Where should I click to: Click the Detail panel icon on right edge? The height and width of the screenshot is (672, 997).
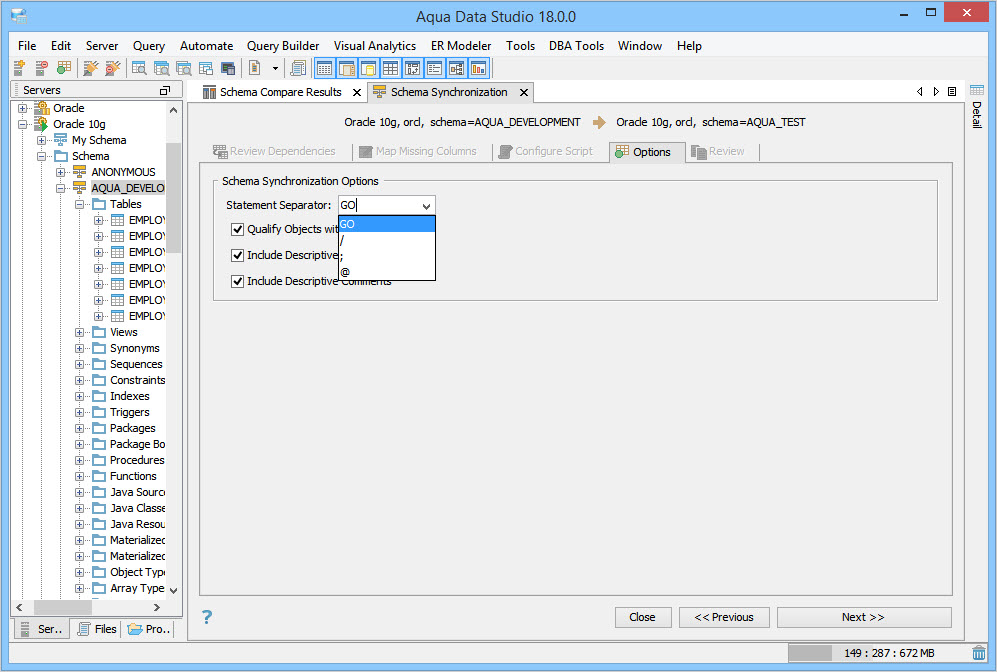click(977, 90)
